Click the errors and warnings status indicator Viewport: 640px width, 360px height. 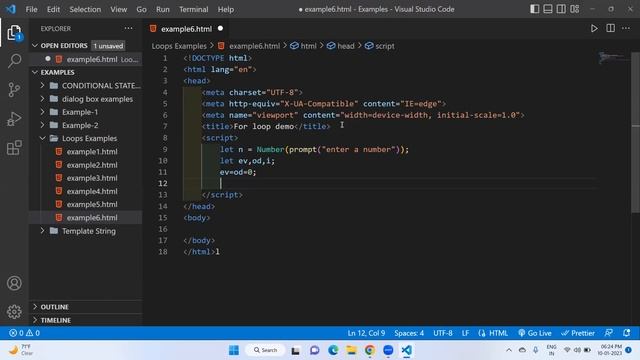tap(24, 333)
